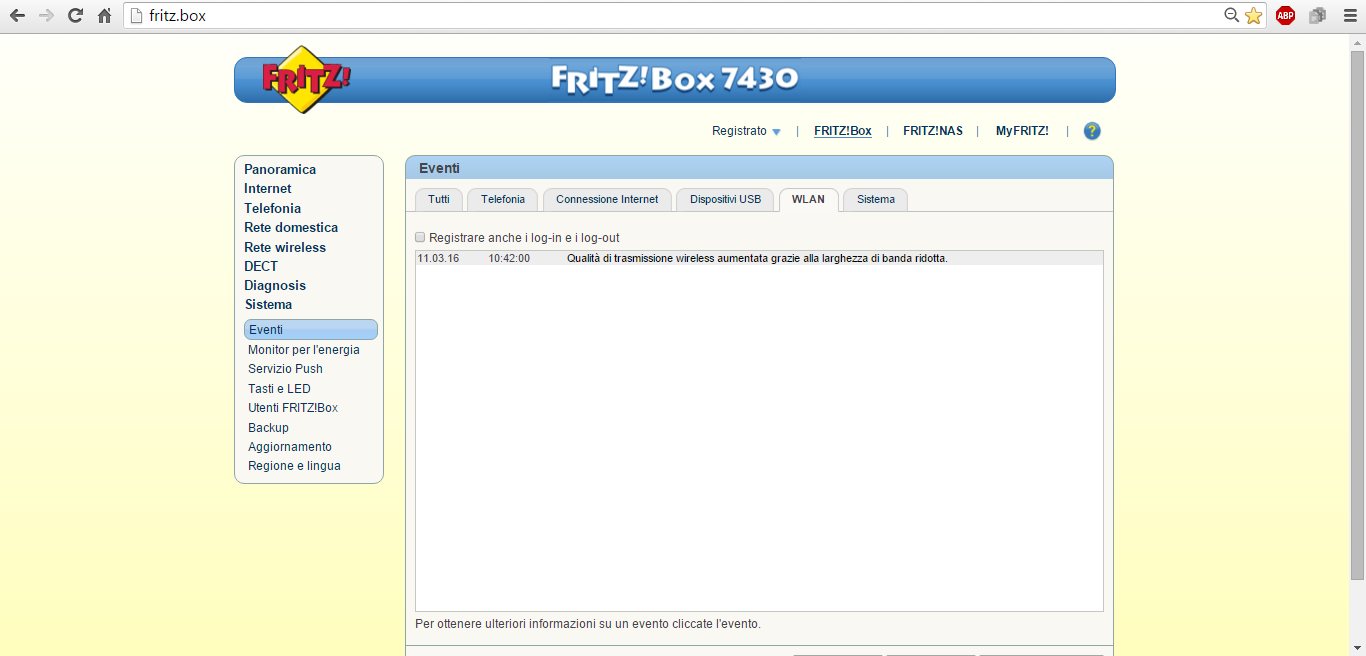Expand Internet in the sidebar
Image resolution: width=1366 pixels, height=656 pixels.
tap(268, 188)
